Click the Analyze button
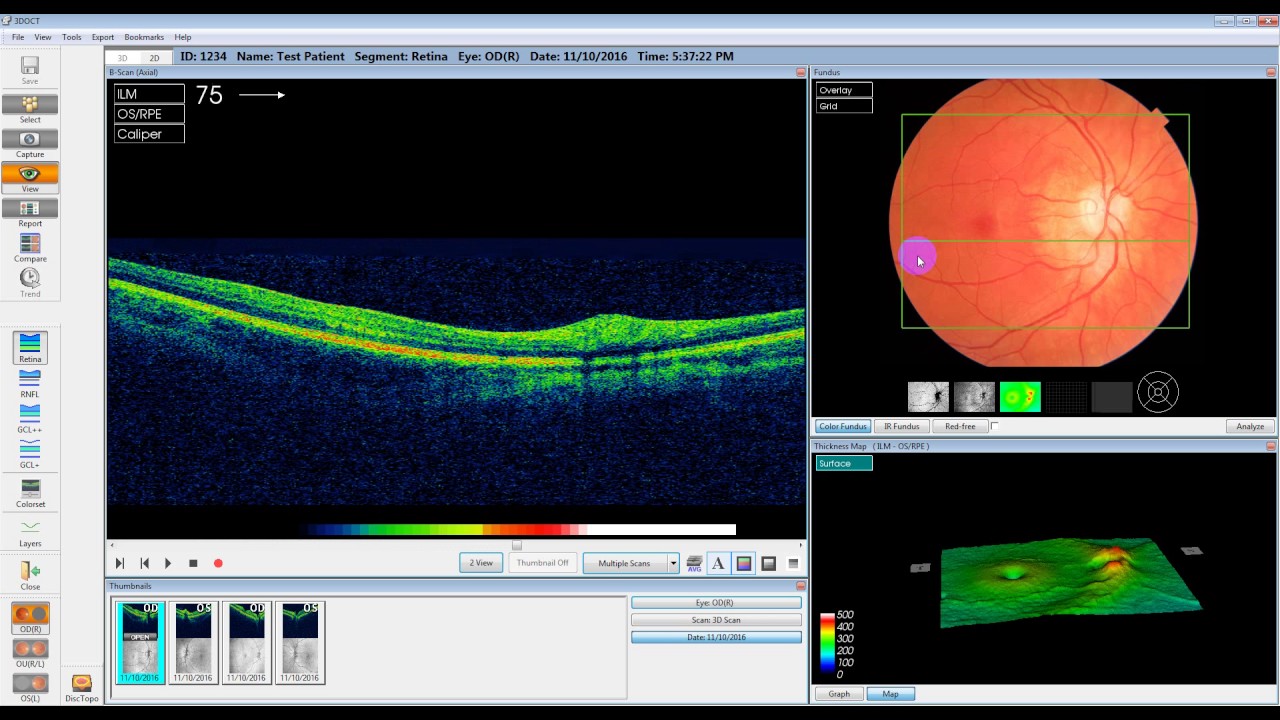 pyautogui.click(x=1250, y=426)
